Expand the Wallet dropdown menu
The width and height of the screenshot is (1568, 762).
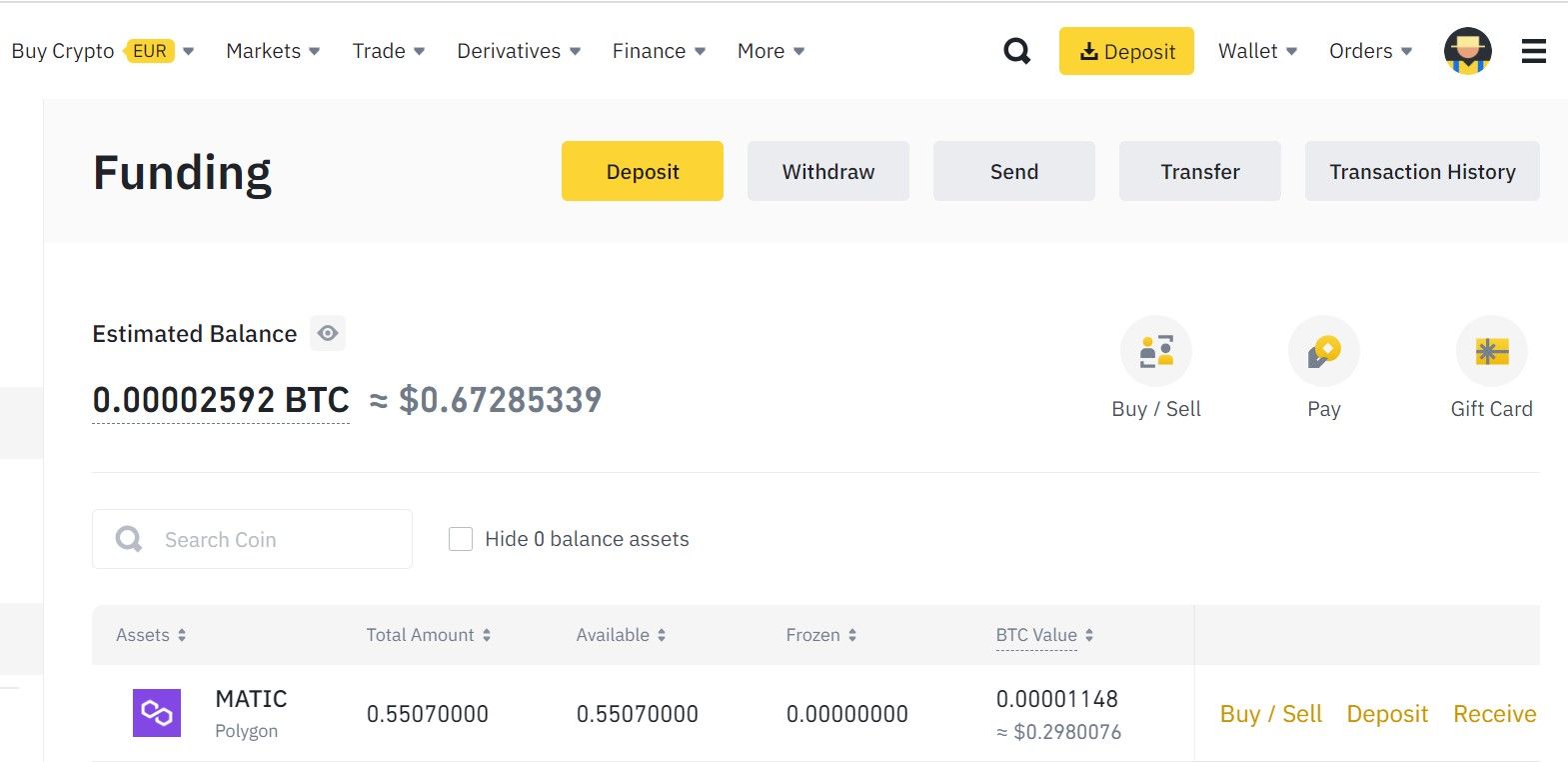pos(1256,51)
